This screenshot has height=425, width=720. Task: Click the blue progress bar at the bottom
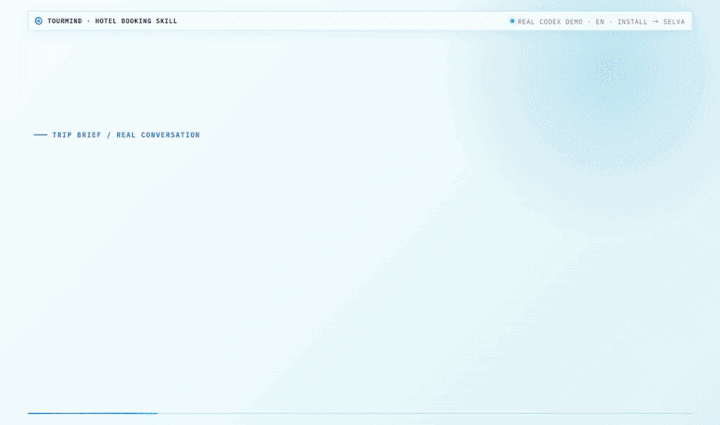coord(92,414)
